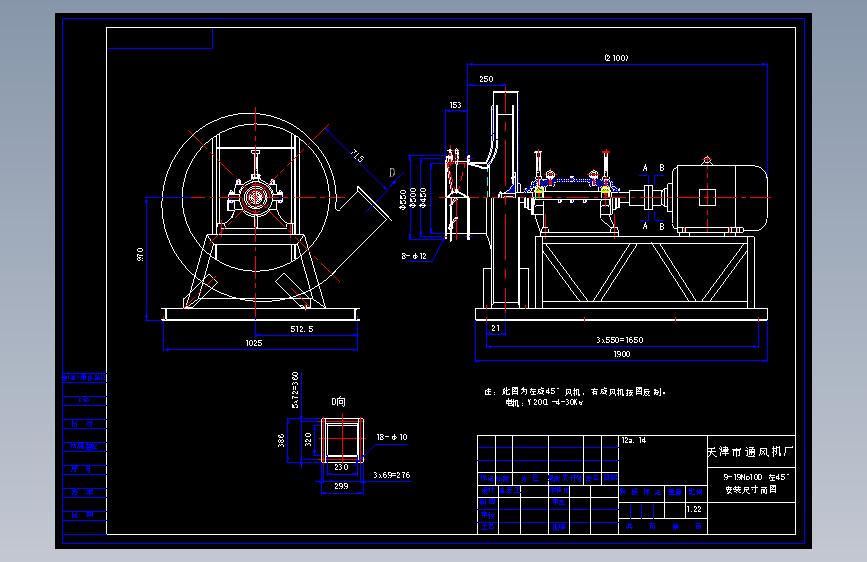Image resolution: width=867 pixels, height=562 pixels.
Task: Click the Φ450 diameter label
Action: point(423,199)
